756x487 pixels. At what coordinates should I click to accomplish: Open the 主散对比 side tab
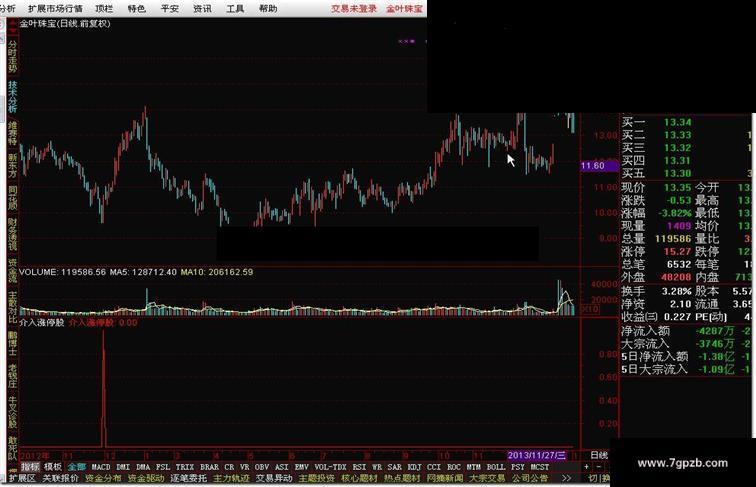click(13, 307)
